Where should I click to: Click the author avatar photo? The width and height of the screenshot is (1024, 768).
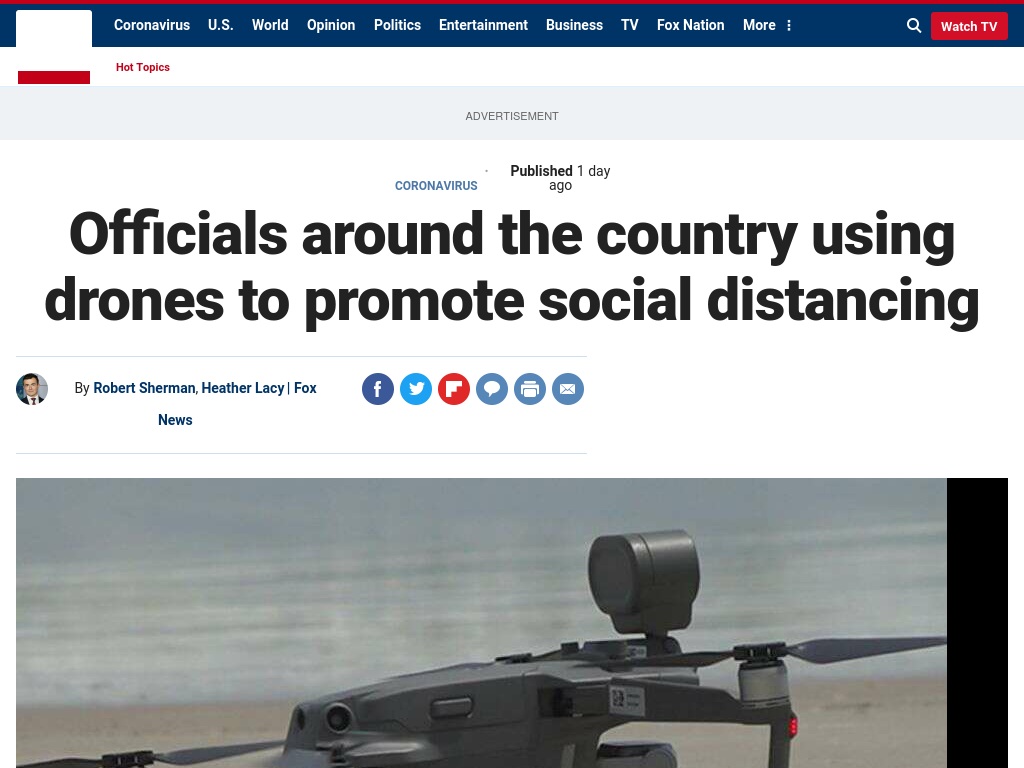(x=32, y=389)
